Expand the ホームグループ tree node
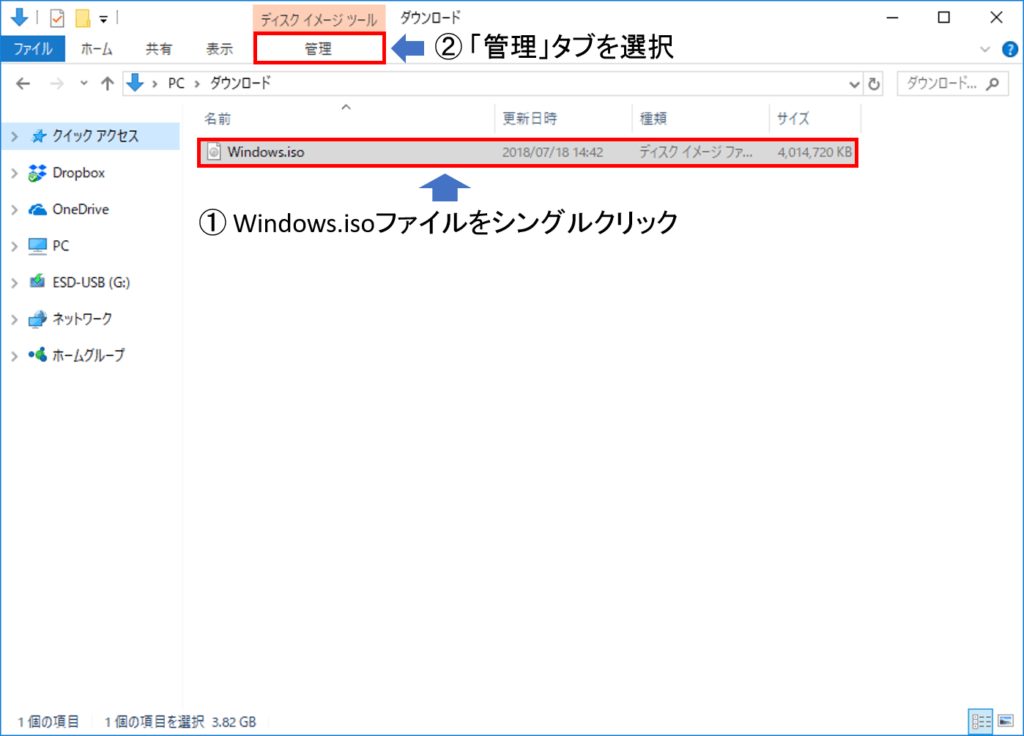 pyautogui.click(x=14, y=356)
